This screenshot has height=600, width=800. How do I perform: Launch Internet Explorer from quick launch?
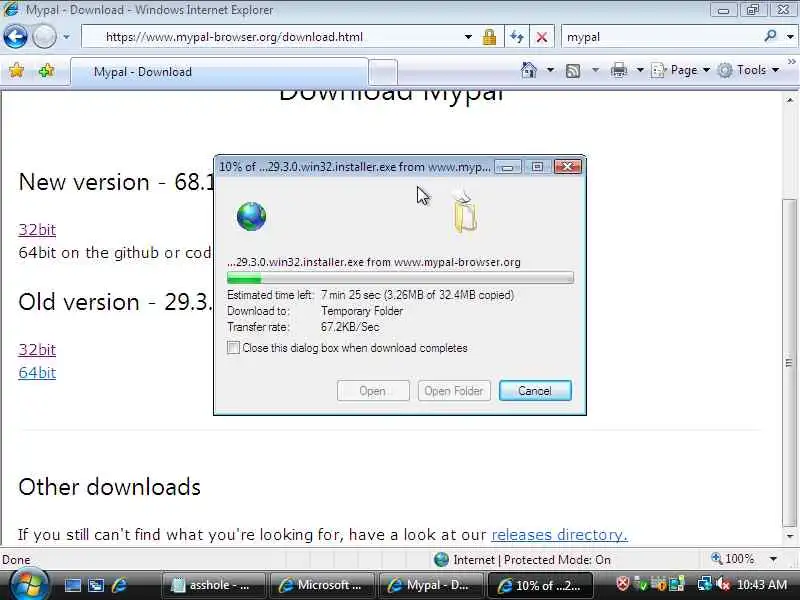[119, 585]
